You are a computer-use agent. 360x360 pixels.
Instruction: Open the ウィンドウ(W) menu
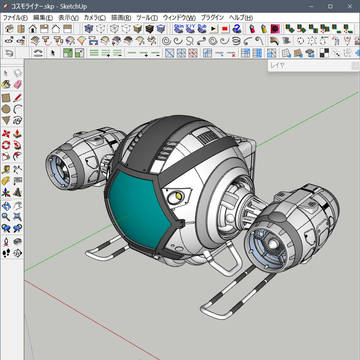(x=179, y=18)
